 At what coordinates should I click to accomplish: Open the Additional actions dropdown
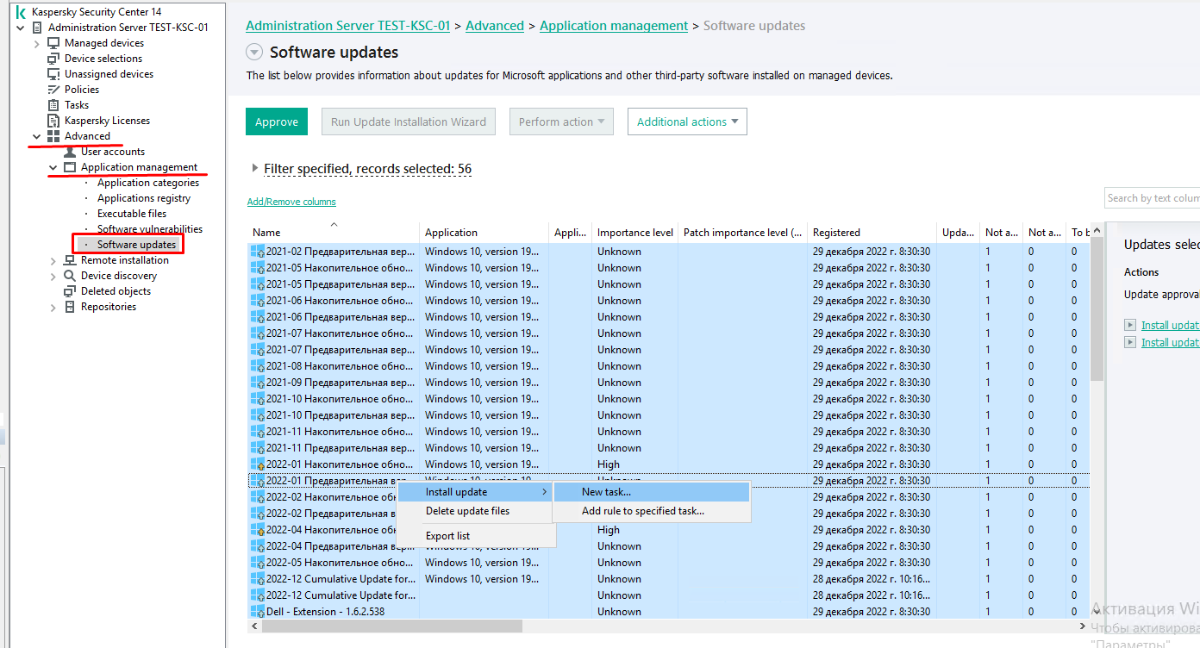(x=687, y=122)
